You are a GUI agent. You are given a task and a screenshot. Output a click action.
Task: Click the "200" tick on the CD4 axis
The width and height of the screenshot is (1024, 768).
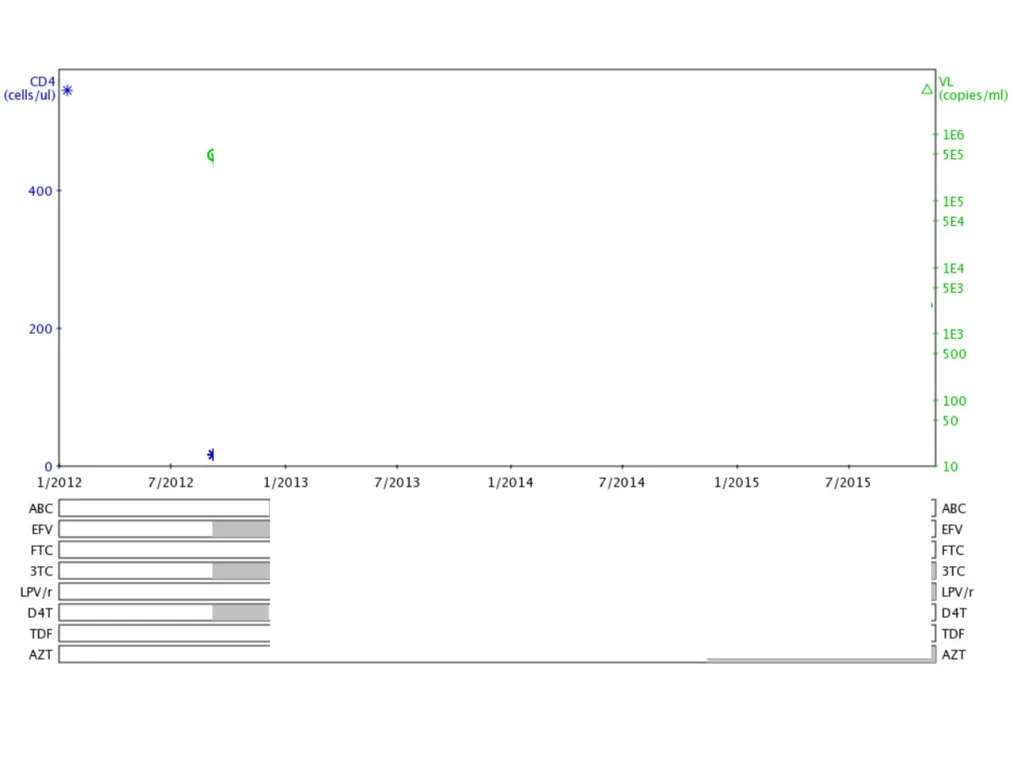coord(40,329)
